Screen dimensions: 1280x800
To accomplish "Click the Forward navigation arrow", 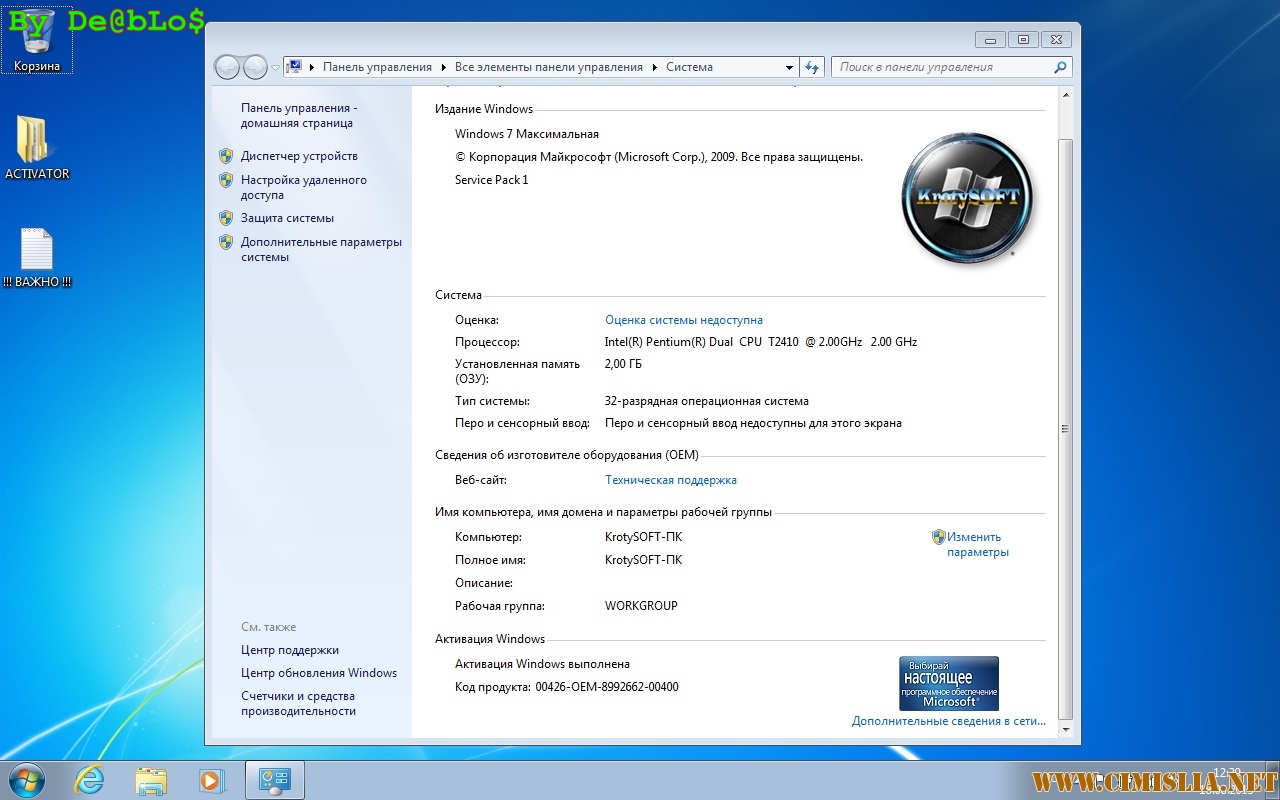I will 255,67.
